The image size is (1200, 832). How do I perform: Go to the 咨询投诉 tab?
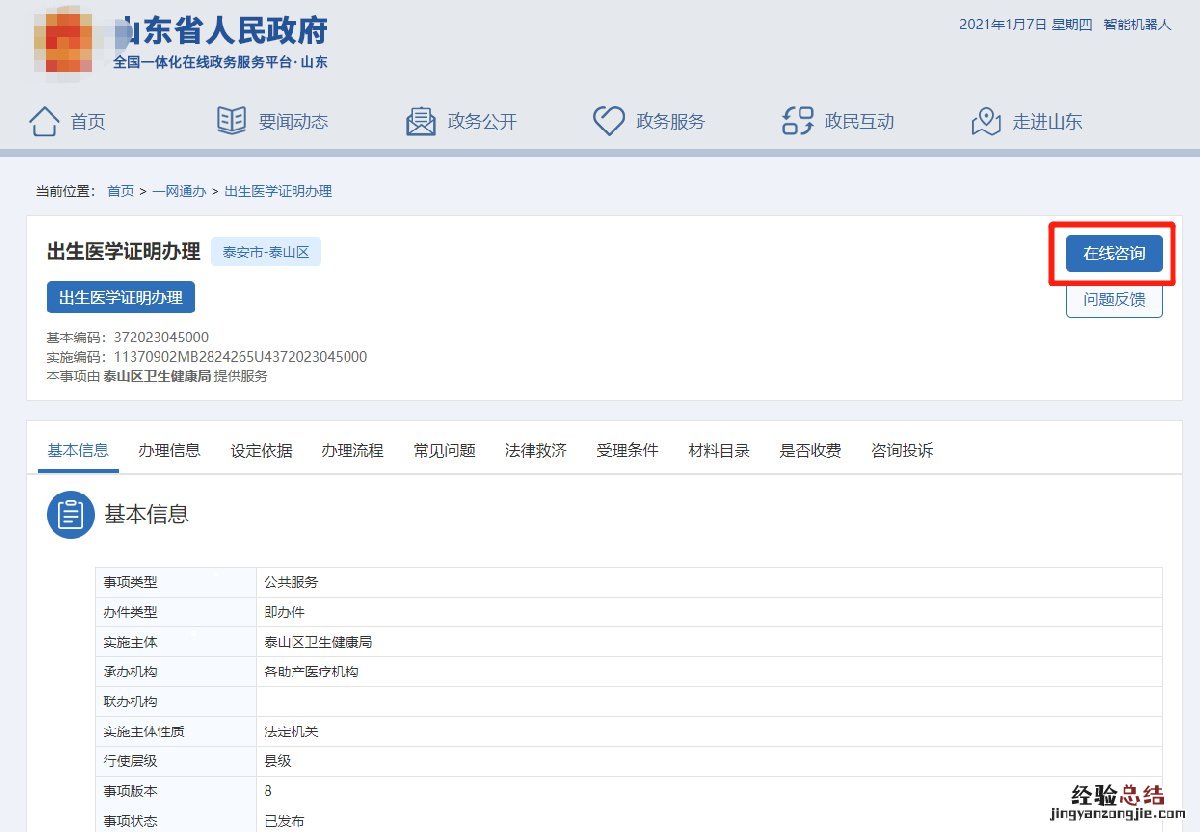902,450
